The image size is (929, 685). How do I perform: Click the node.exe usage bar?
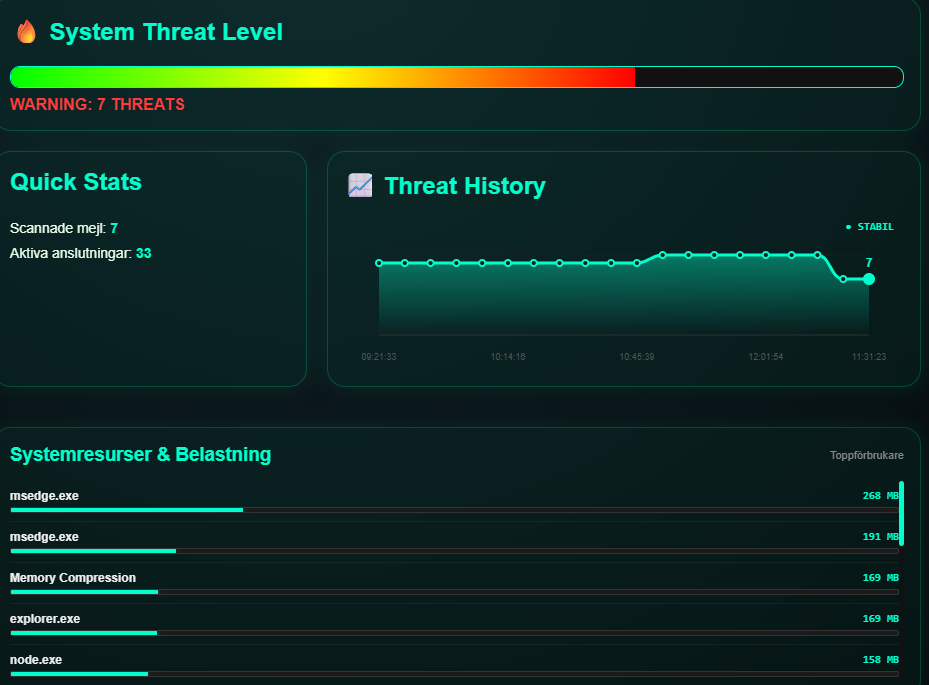[x=454, y=673]
